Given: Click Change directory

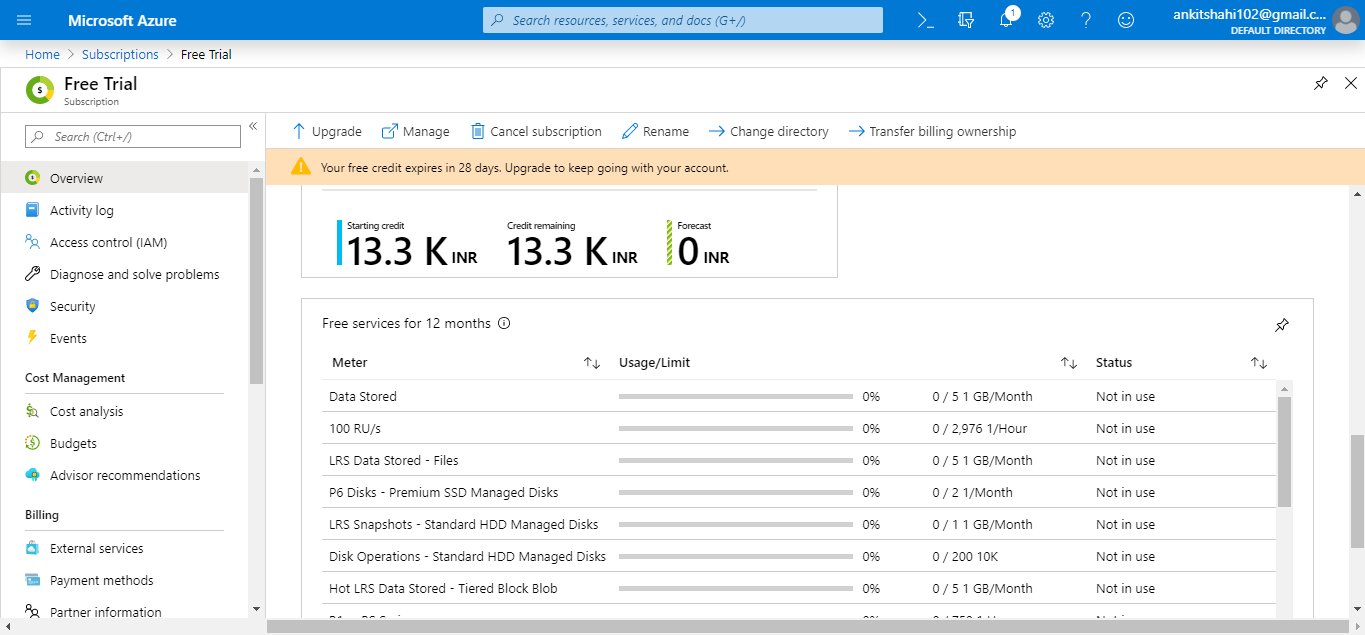Looking at the screenshot, I should click(768, 131).
